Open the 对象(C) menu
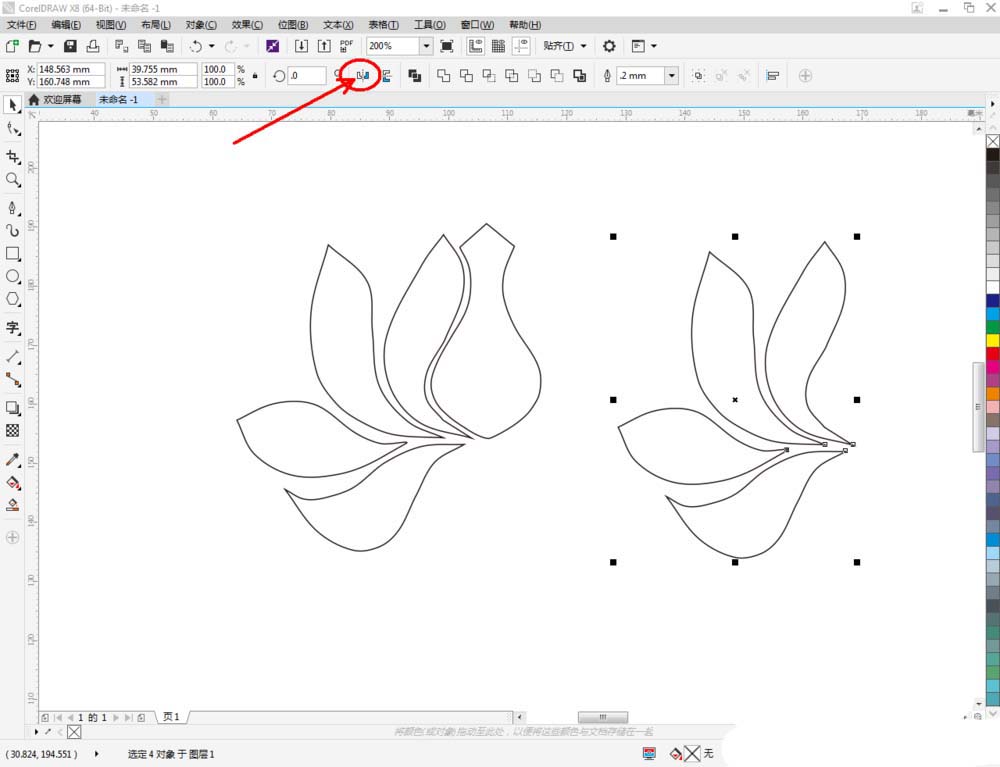1000x767 pixels. 201,25
